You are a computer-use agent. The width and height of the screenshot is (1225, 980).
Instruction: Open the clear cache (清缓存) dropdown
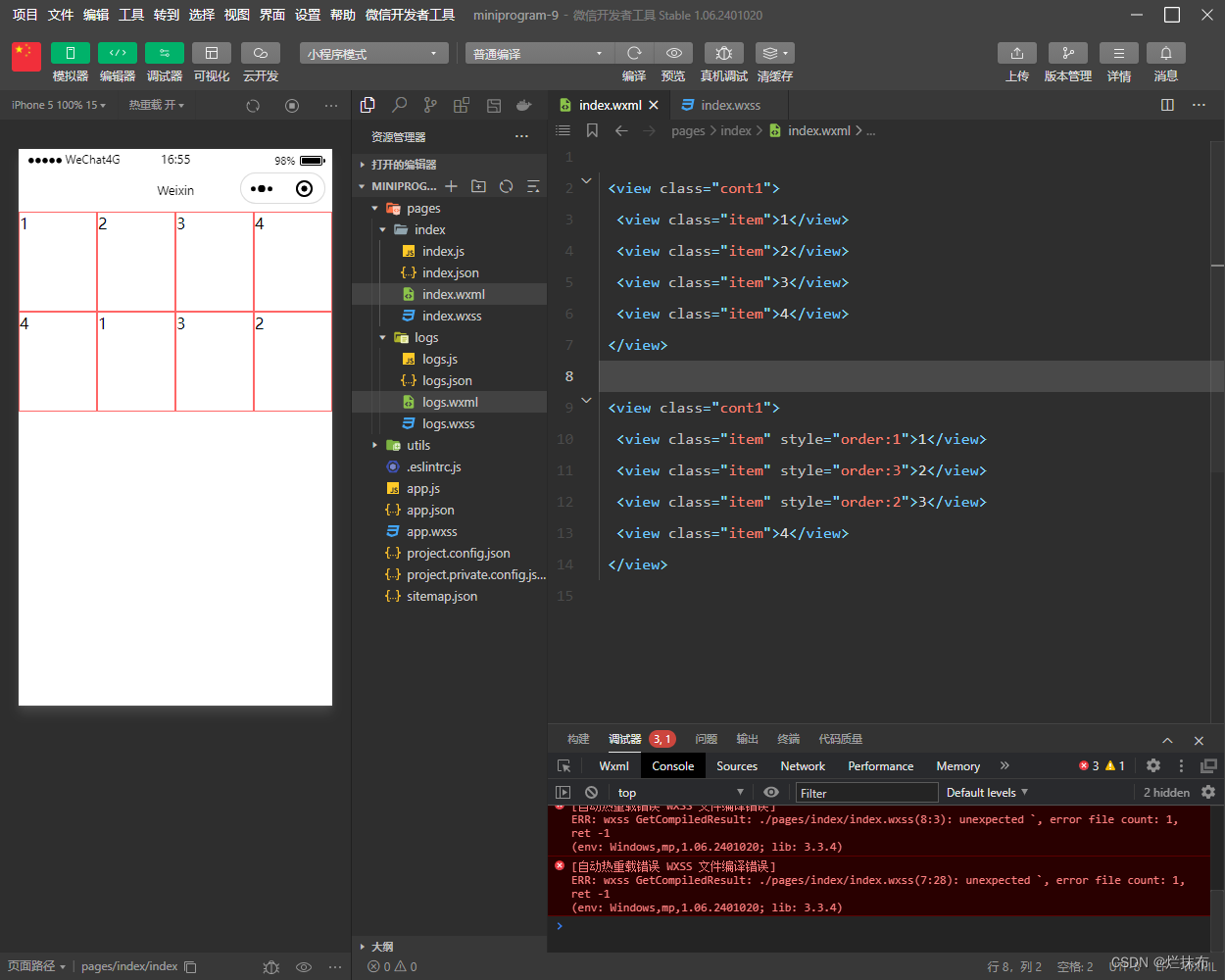pos(774,53)
